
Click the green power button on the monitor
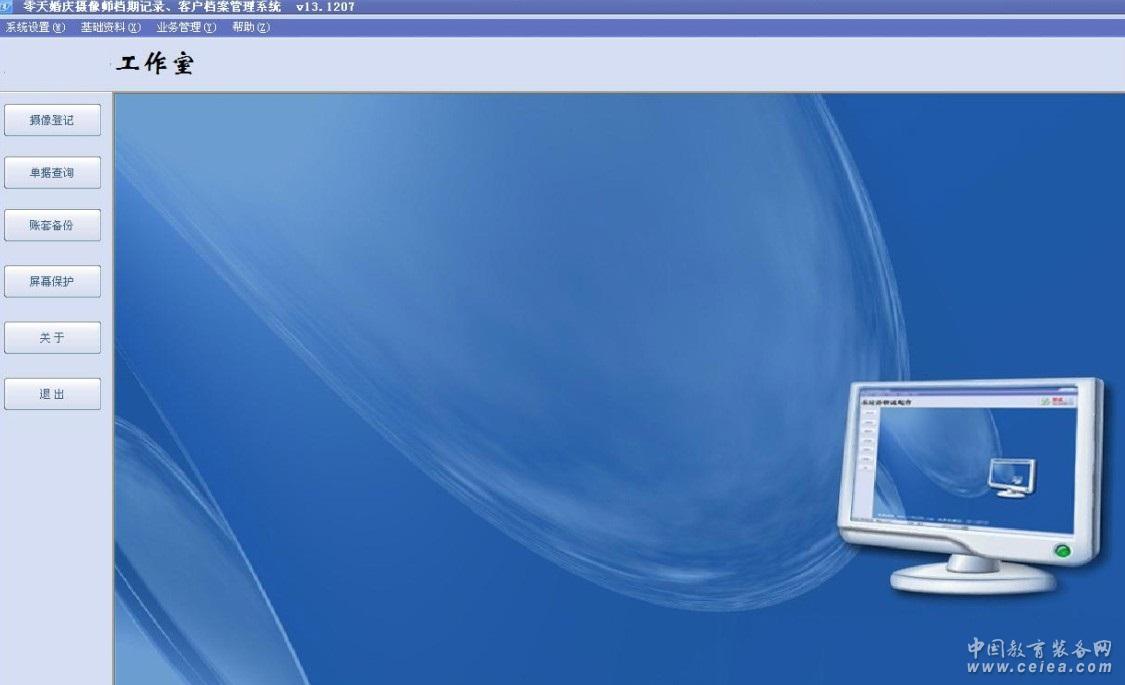pos(1062,550)
